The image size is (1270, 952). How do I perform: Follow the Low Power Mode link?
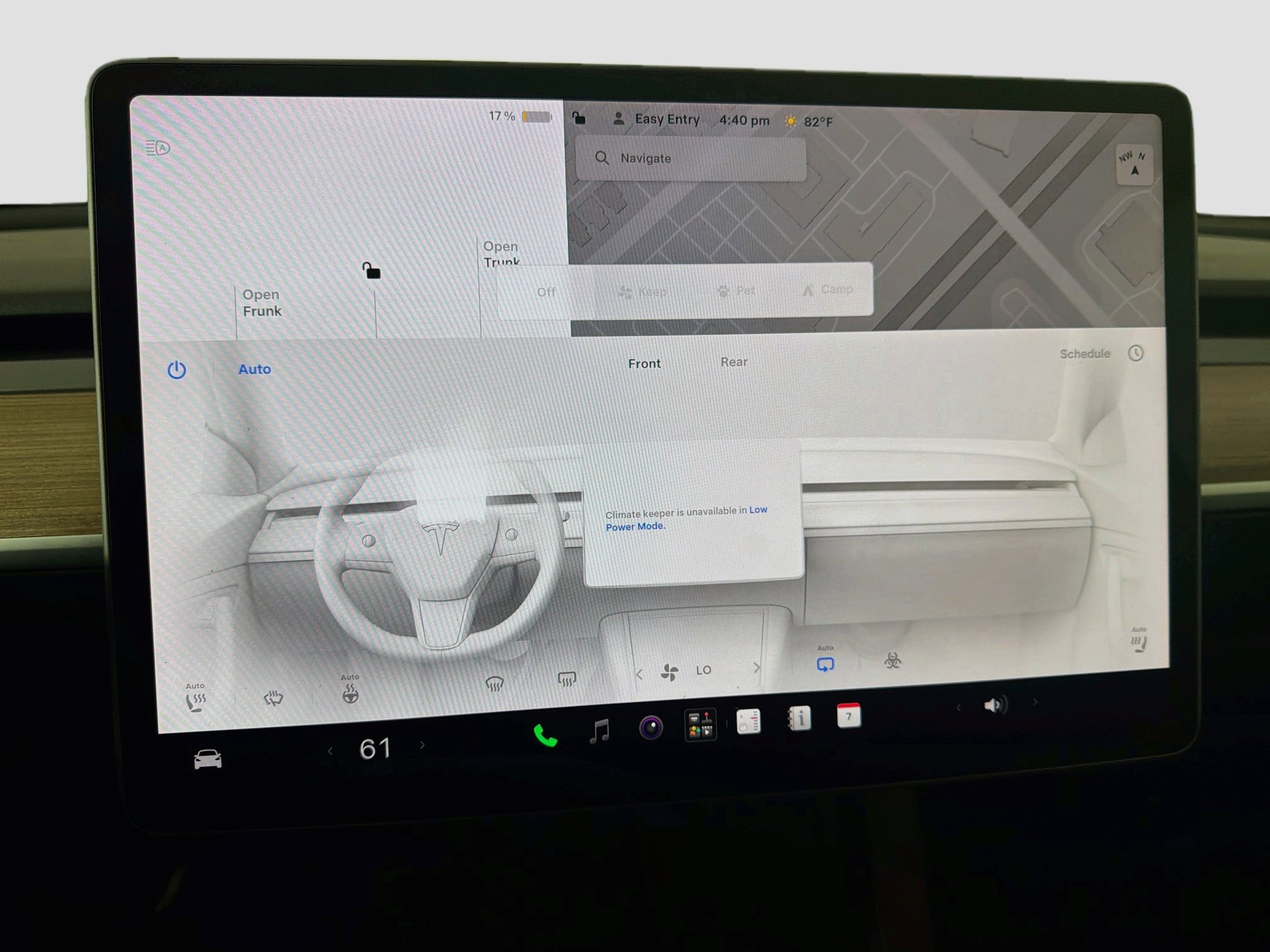pyautogui.click(x=686, y=518)
